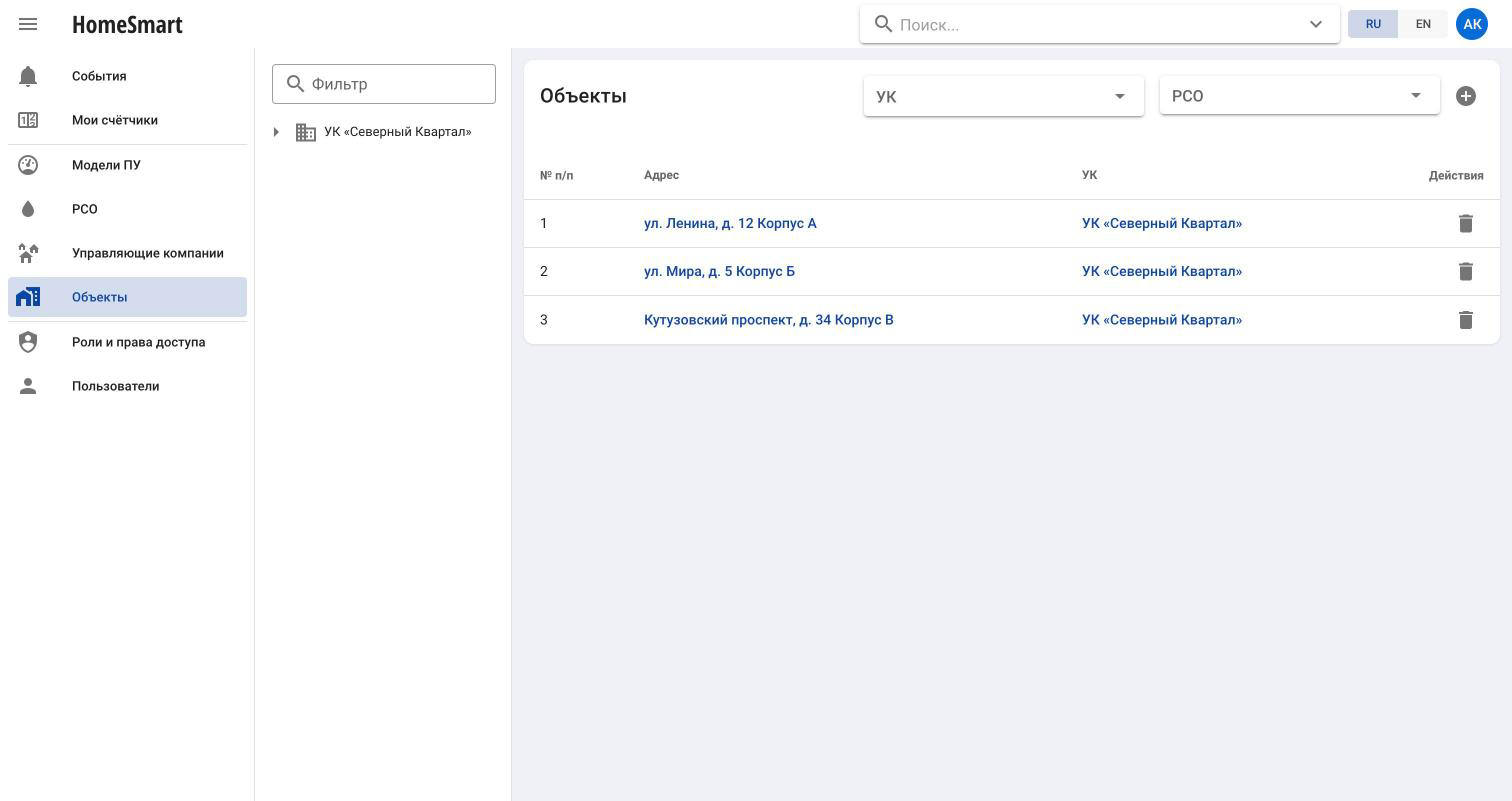The height and width of the screenshot is (801, 1512).
Task: Click the meter icon for Мои счётчики
Action: click(28, 120)
